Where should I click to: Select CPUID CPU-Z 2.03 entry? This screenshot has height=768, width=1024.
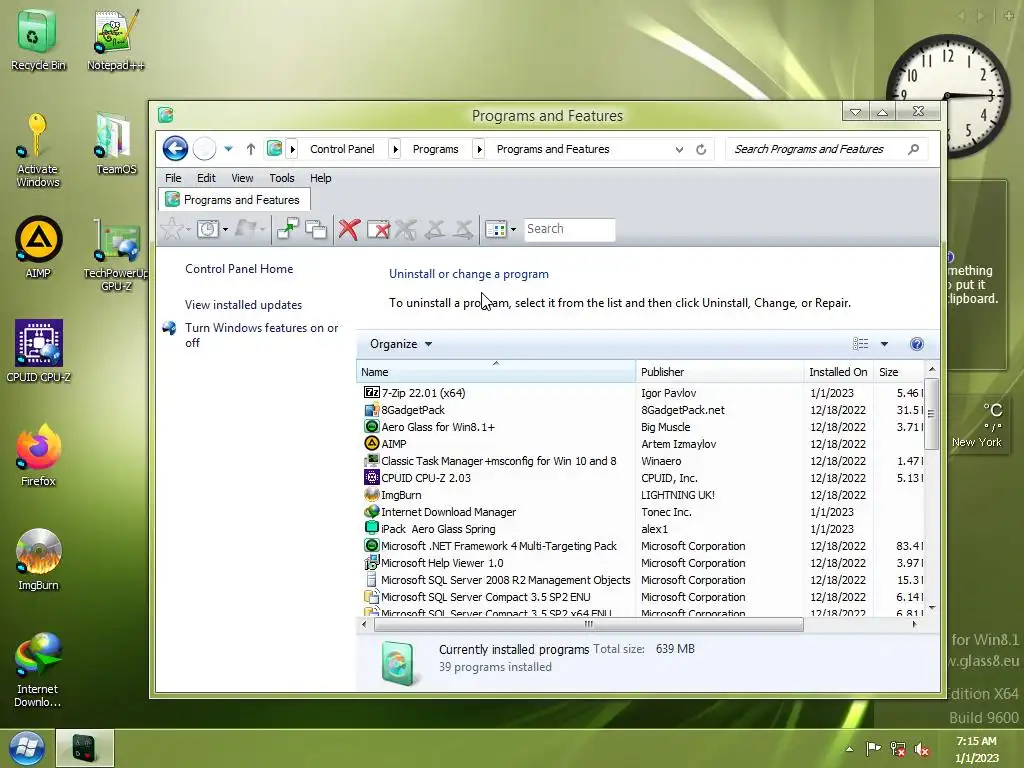[426, 478]
